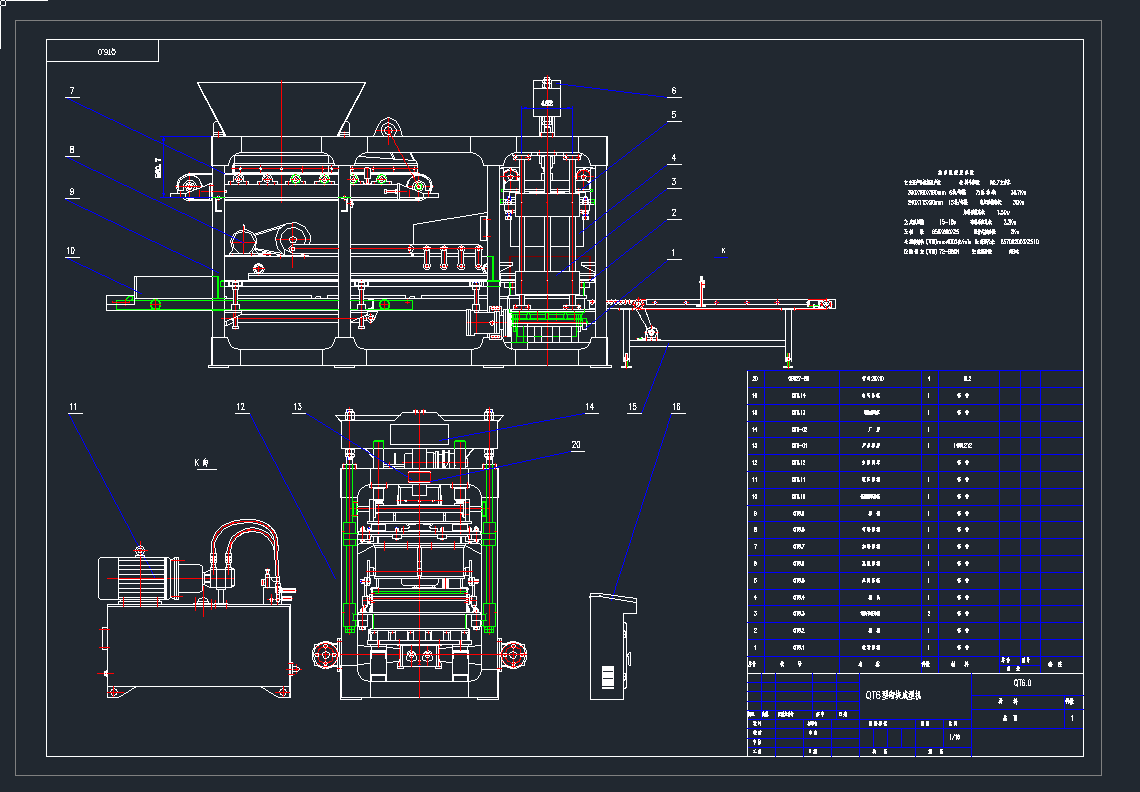The width and height of the screenshot is (1140, 792).
Task: Click callout label 10 on the left
Action: (x=72, y=251)
